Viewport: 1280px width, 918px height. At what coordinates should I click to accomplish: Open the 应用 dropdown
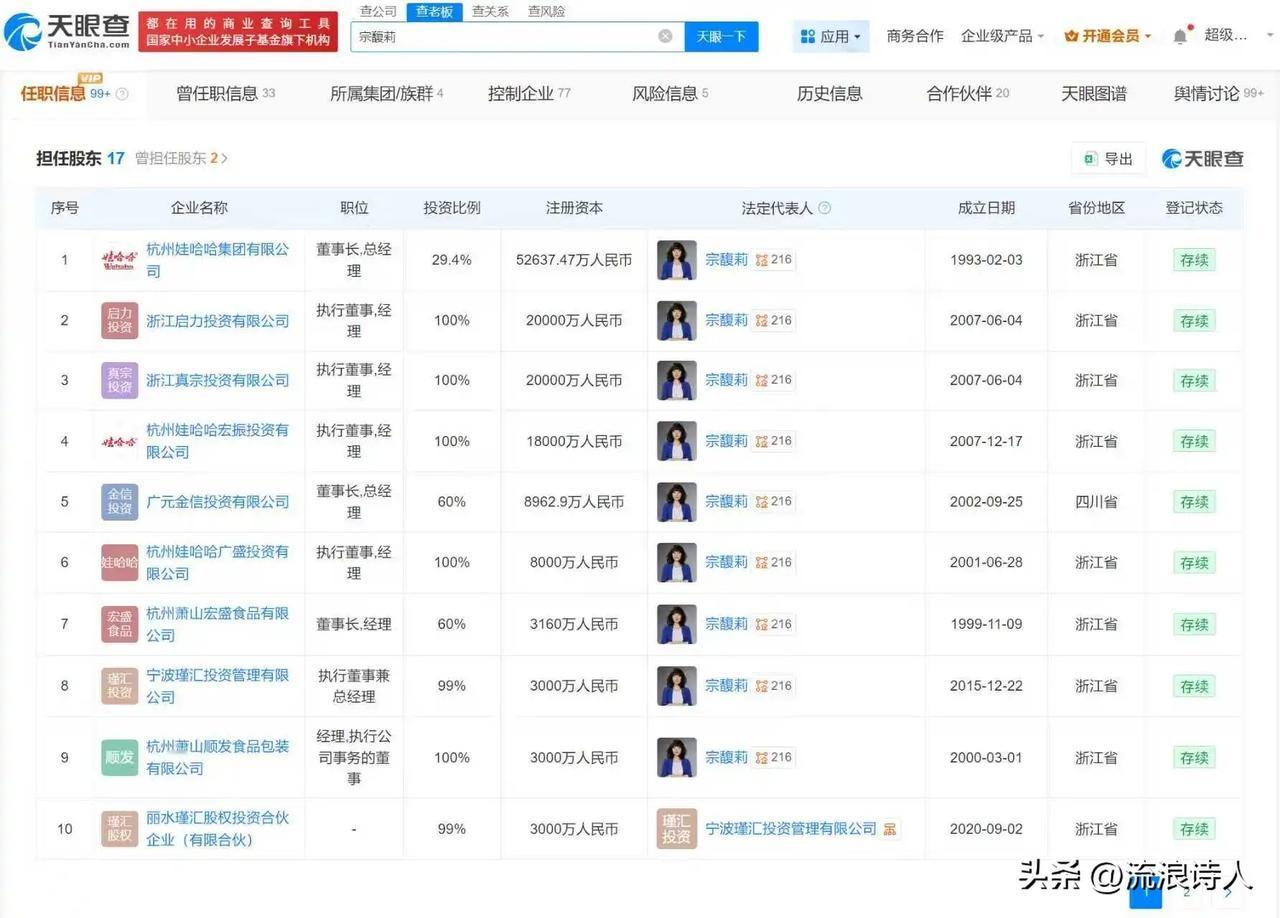(x=831, y=36)
